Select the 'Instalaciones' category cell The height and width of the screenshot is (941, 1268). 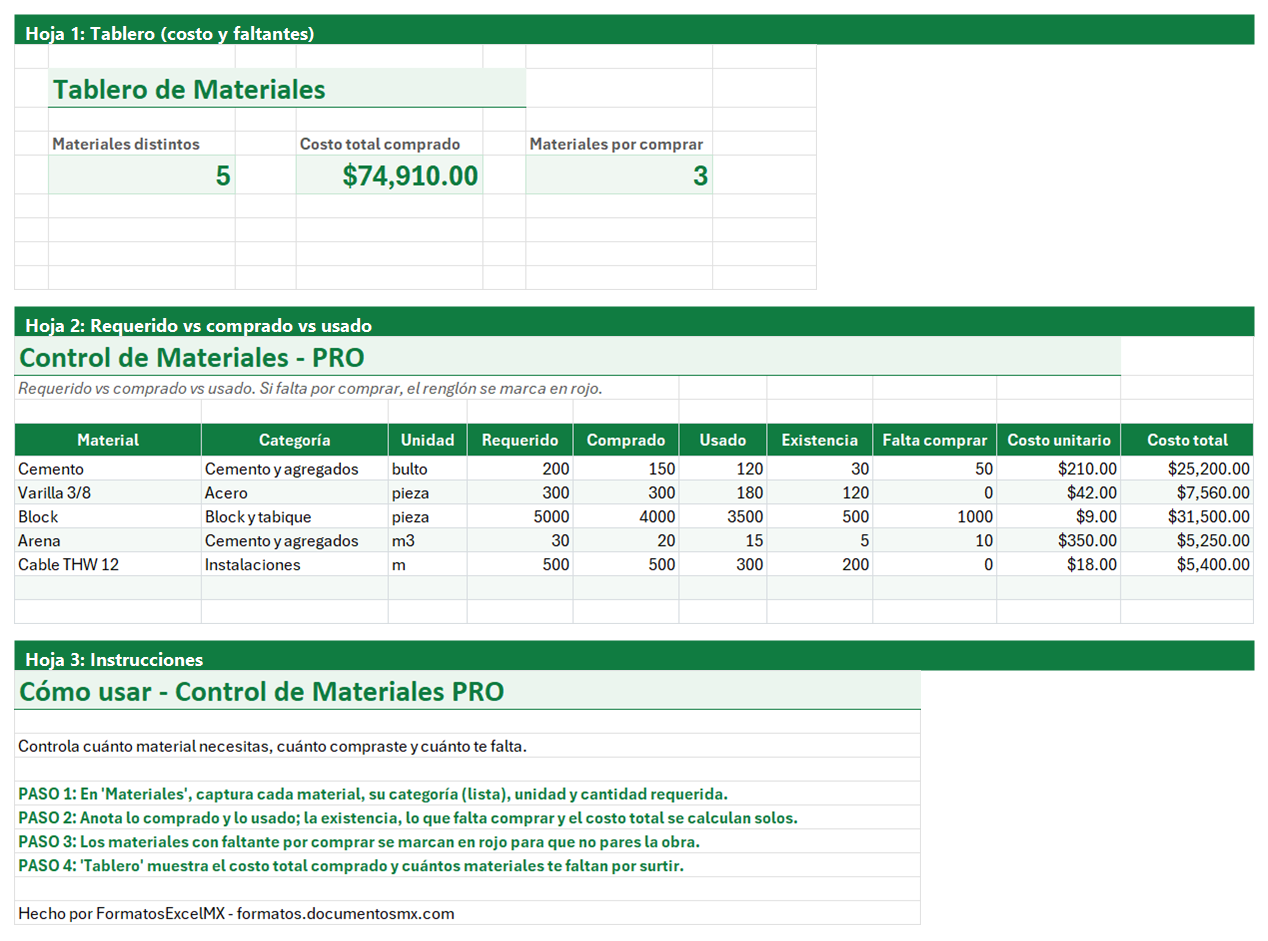click(295, 565)
